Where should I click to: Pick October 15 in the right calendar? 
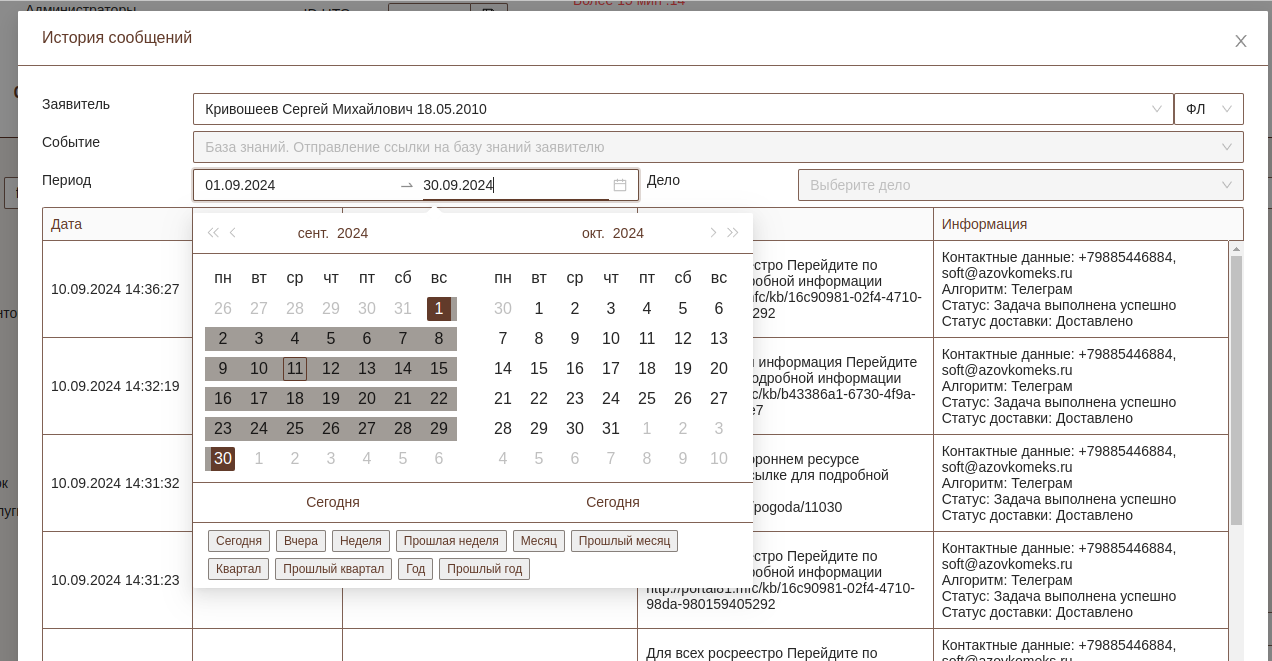(539, 368)
